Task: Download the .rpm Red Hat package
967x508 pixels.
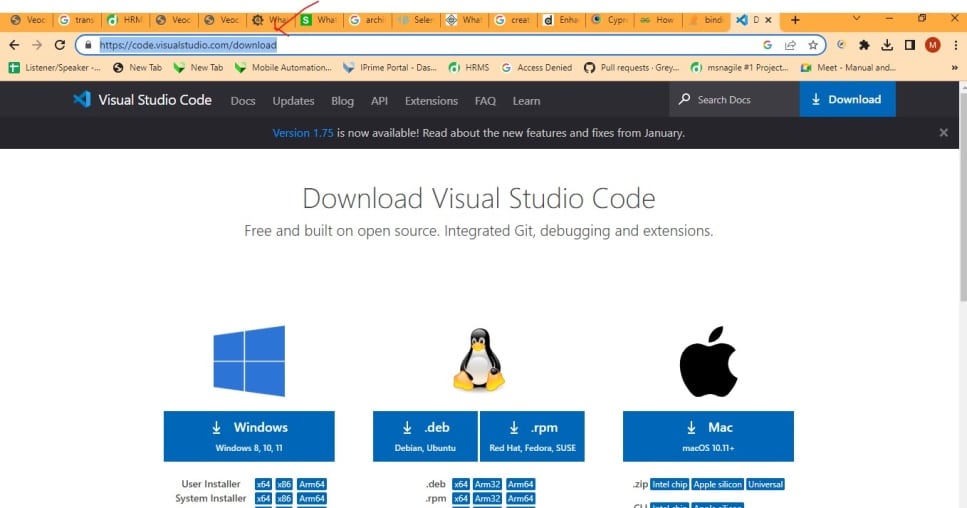Action: pyautogui.click(x=532, y=436)
